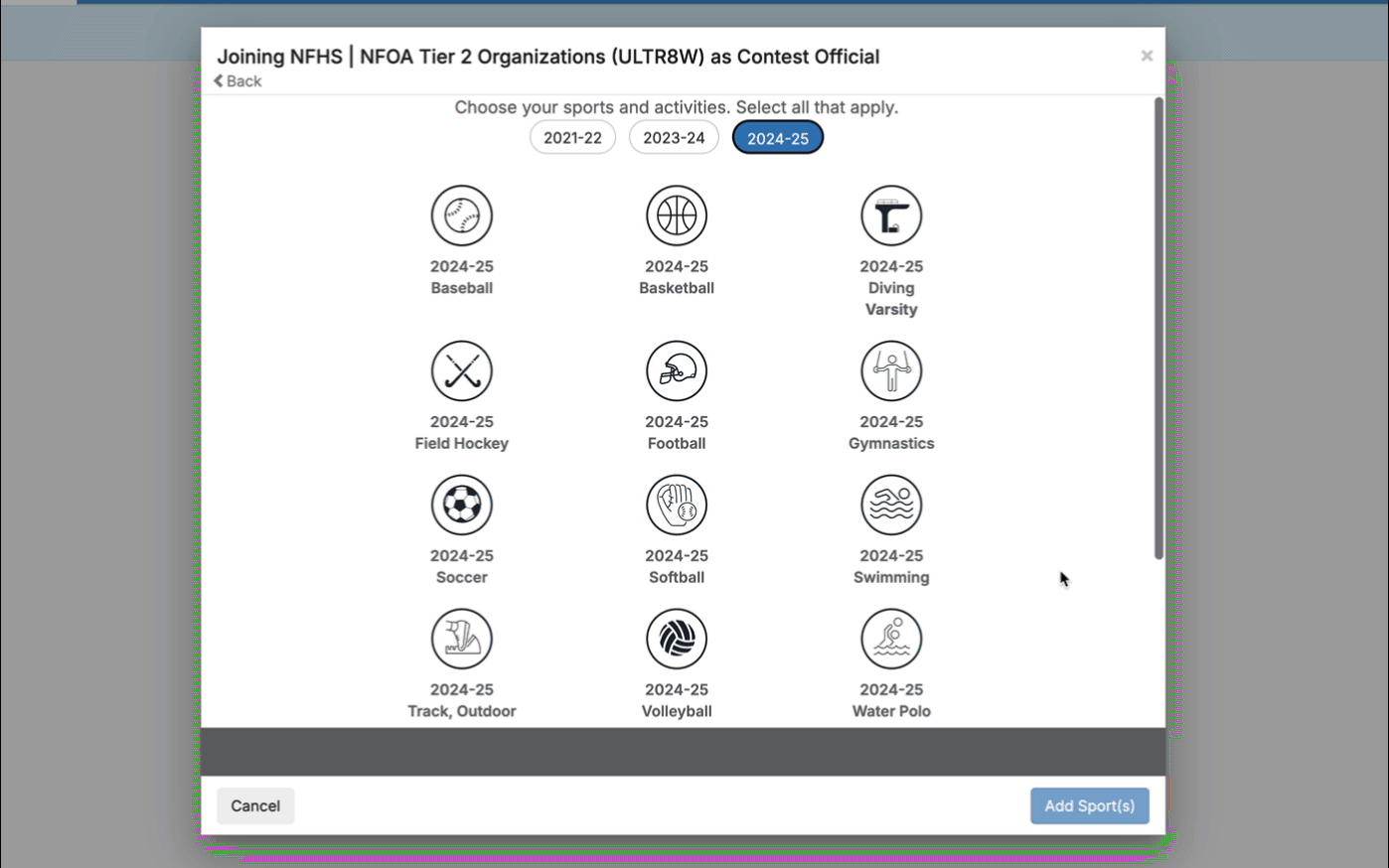Viewport: 1389px width, 868px height.
Task: Click the Add Sport(s) button
Action: click(x=1089, y=805)
